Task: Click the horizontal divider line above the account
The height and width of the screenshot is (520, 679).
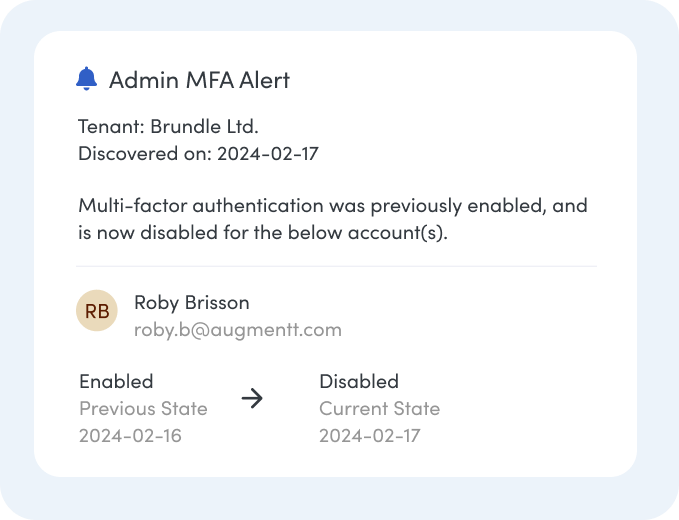Action: click(x=336, y=266)
